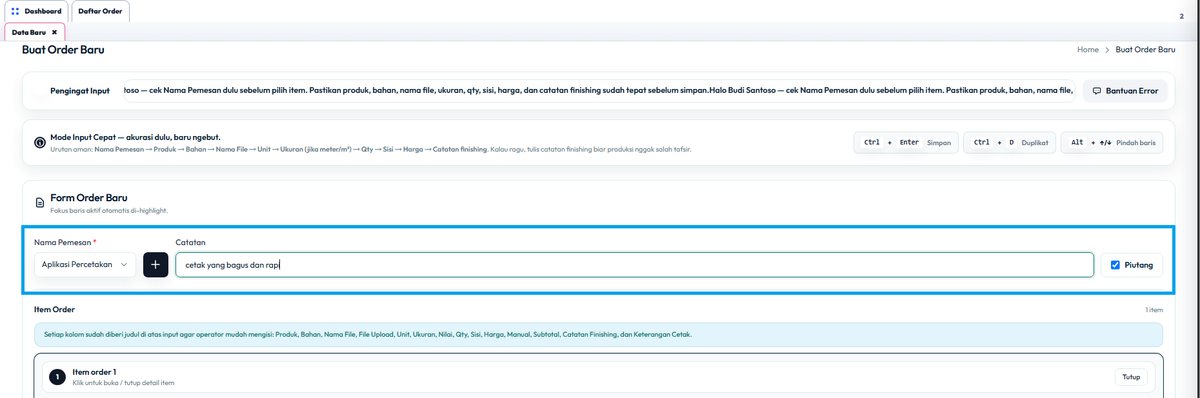The height and width of the screenshot is (398, 1200).
Task: Click the scrolling reminder marquee text
Action: click(599, 91)
